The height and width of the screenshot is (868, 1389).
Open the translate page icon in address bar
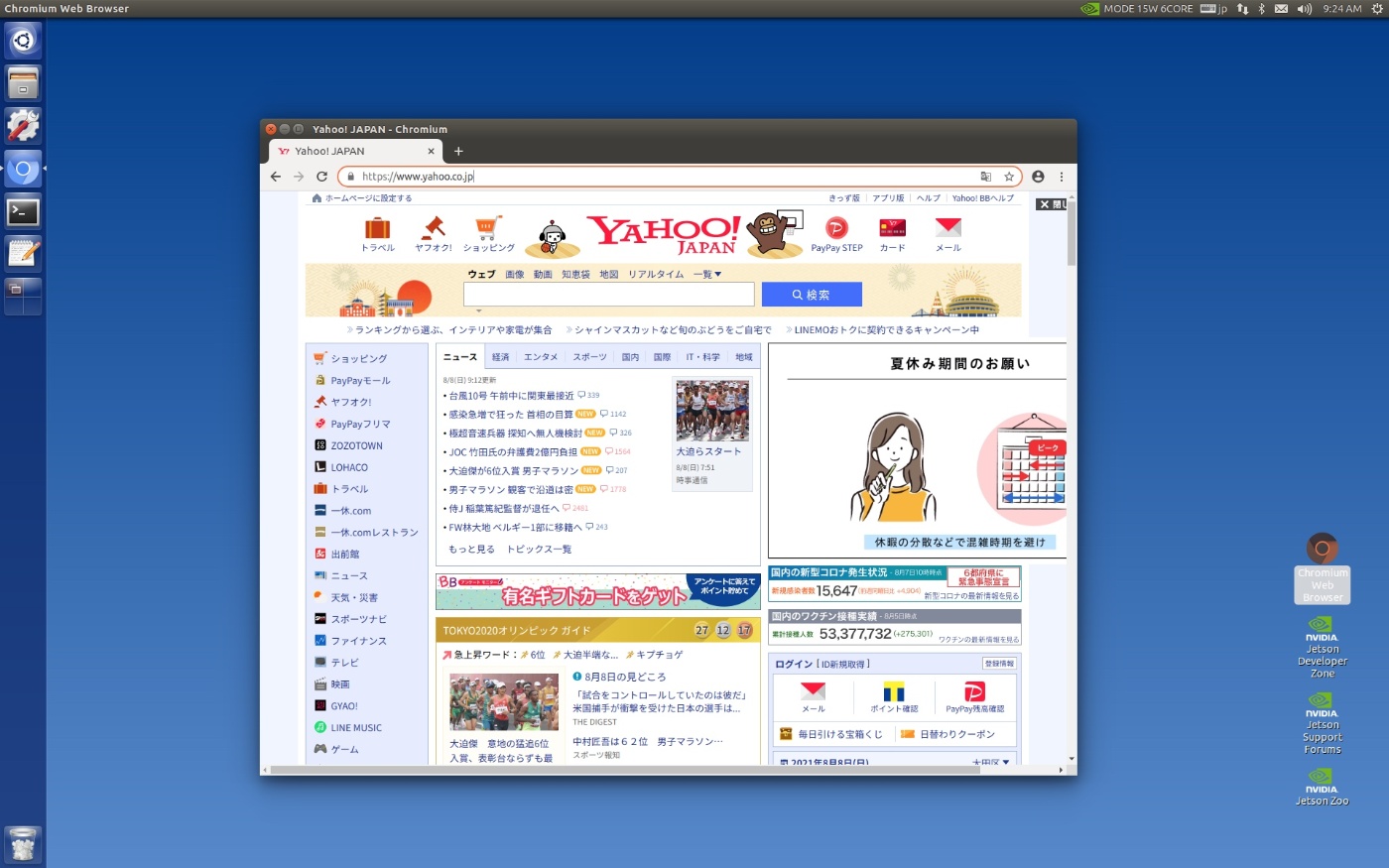986,177
